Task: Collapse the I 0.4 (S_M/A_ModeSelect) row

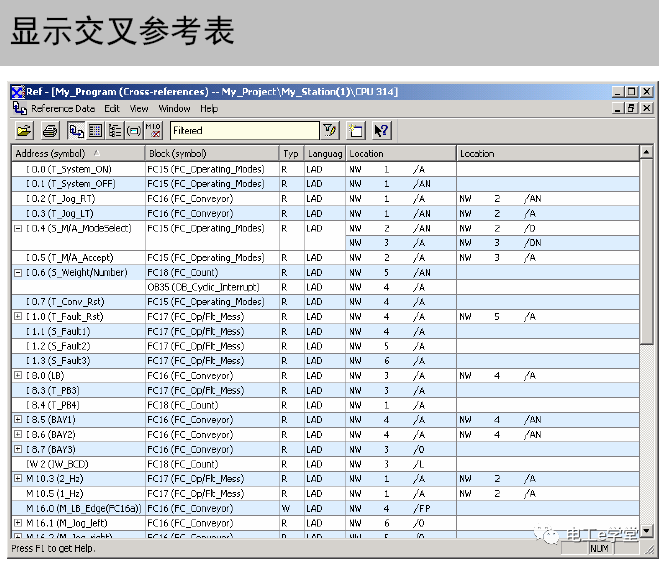Action: click(18, 229)
